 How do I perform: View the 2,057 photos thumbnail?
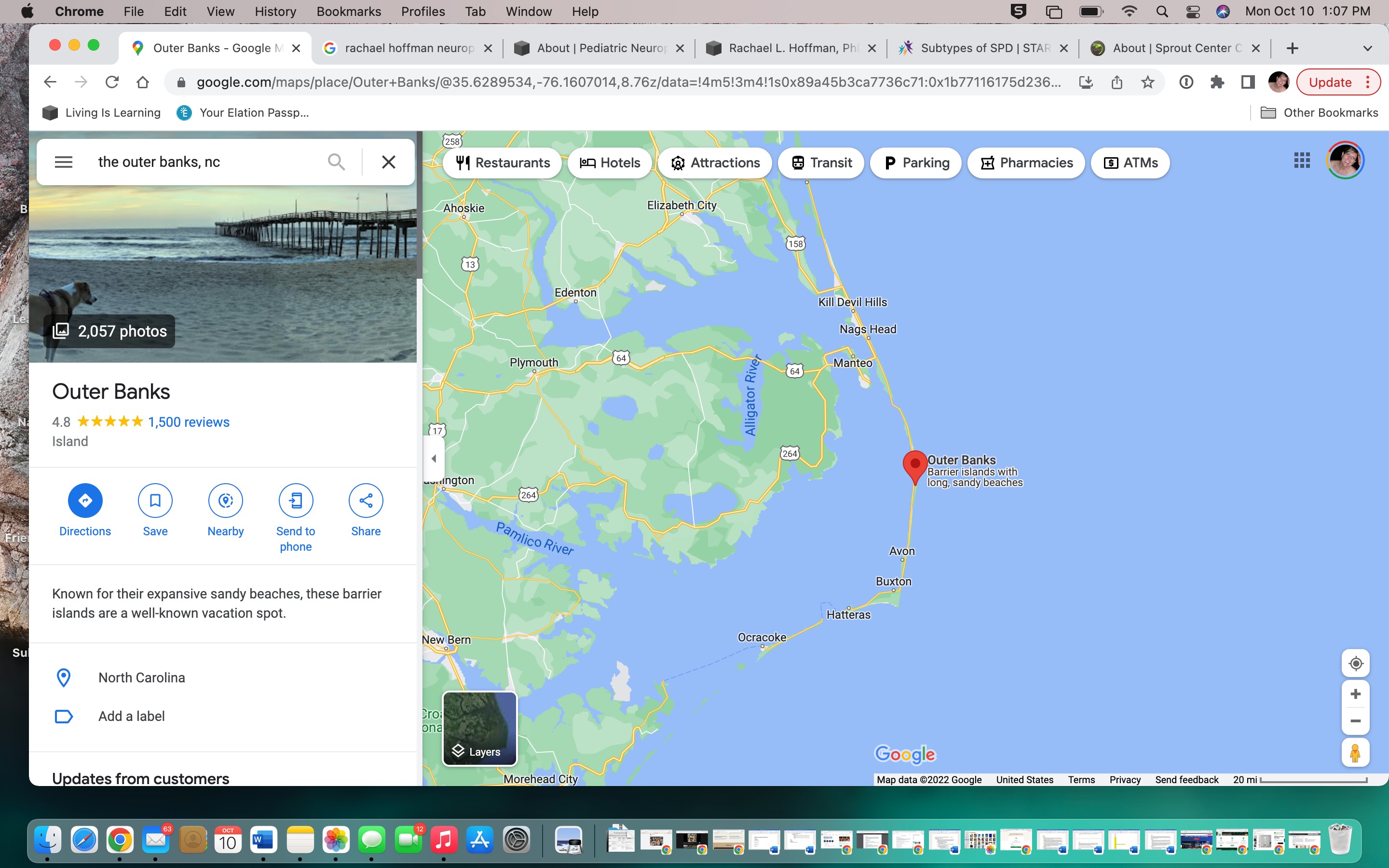109,331
